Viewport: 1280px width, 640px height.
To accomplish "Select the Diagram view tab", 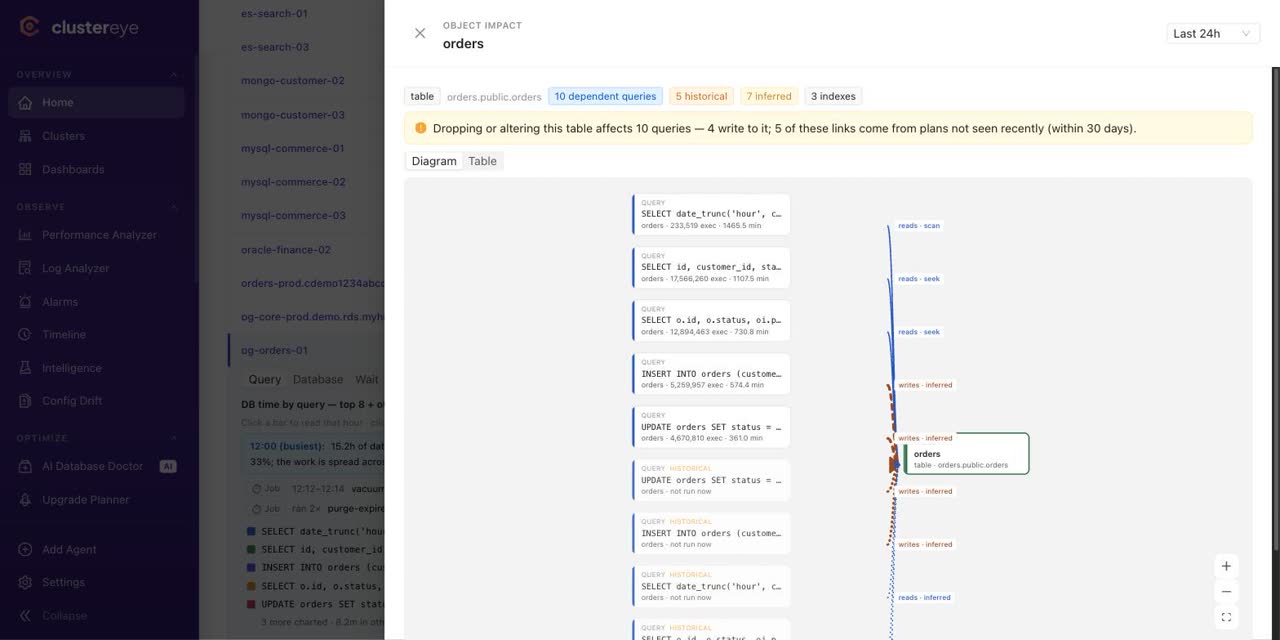I will click(434, 161).
